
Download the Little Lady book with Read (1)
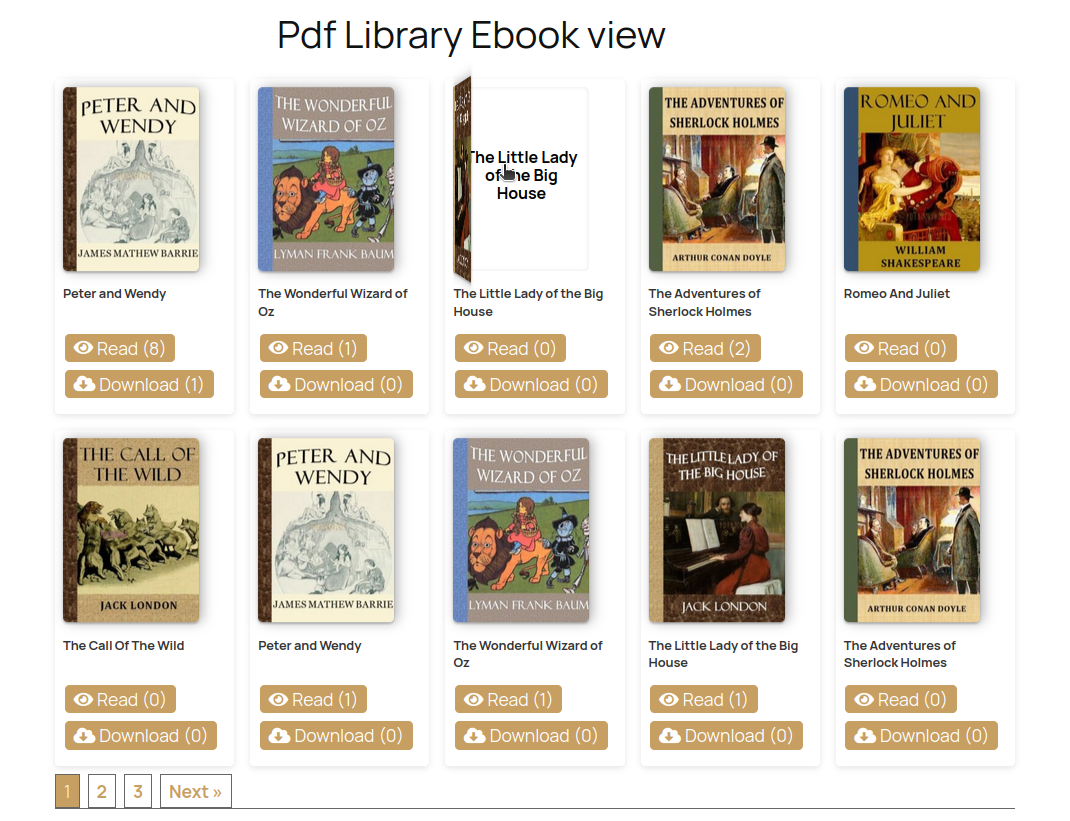point(726,736)
